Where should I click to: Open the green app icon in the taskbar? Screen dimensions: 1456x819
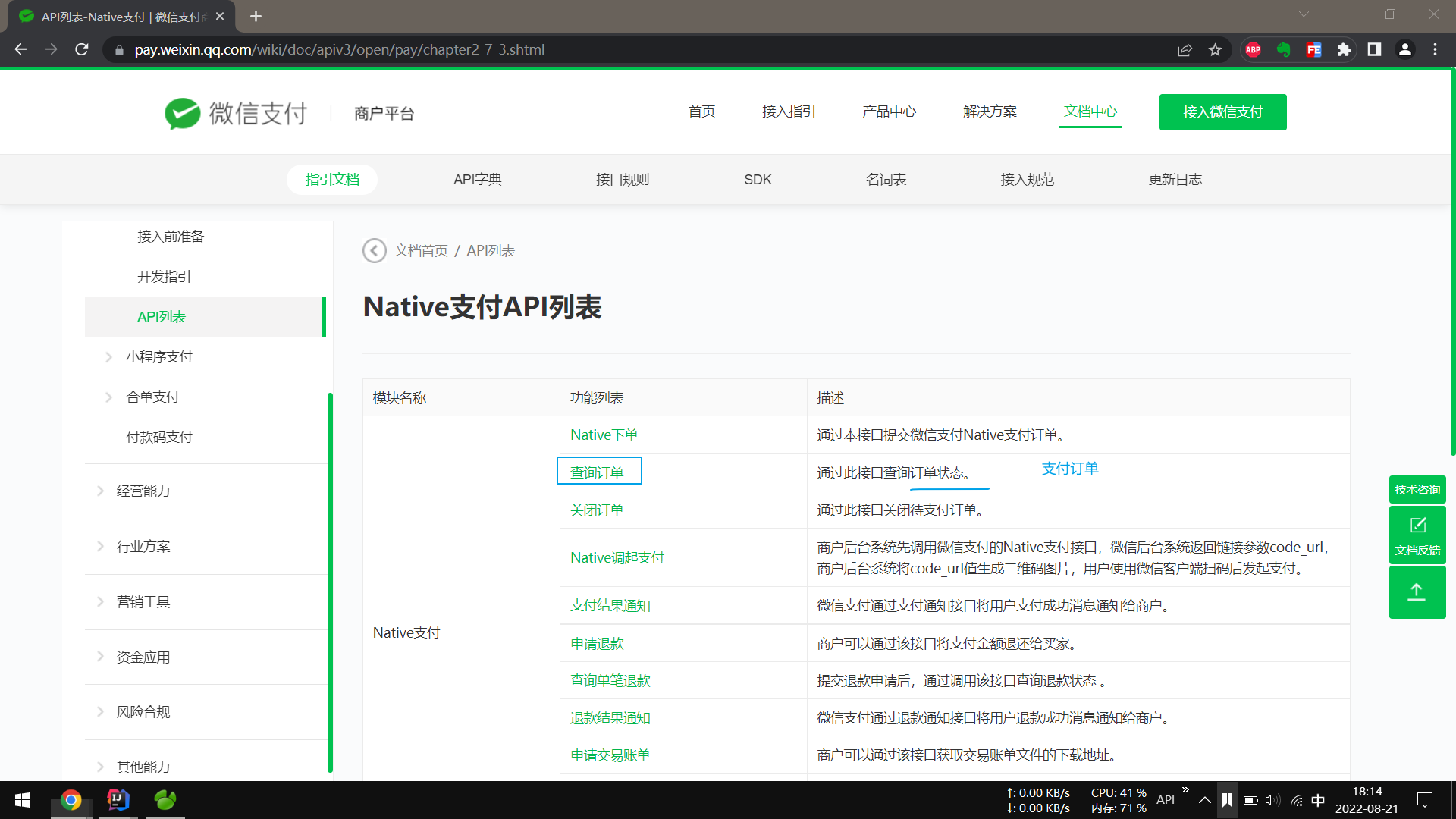point(165,800)
